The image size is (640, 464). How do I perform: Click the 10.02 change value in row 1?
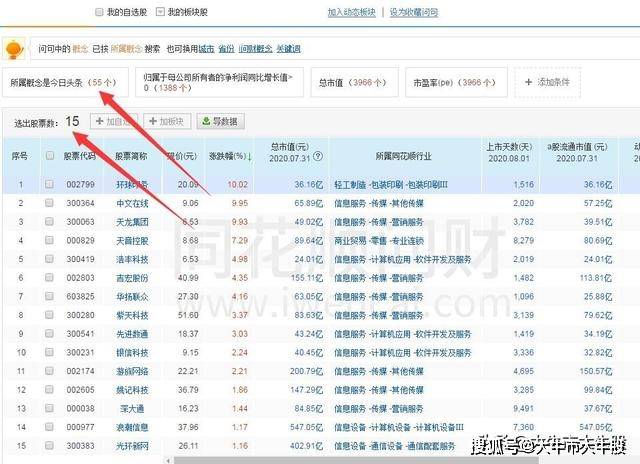coord(238,185)
